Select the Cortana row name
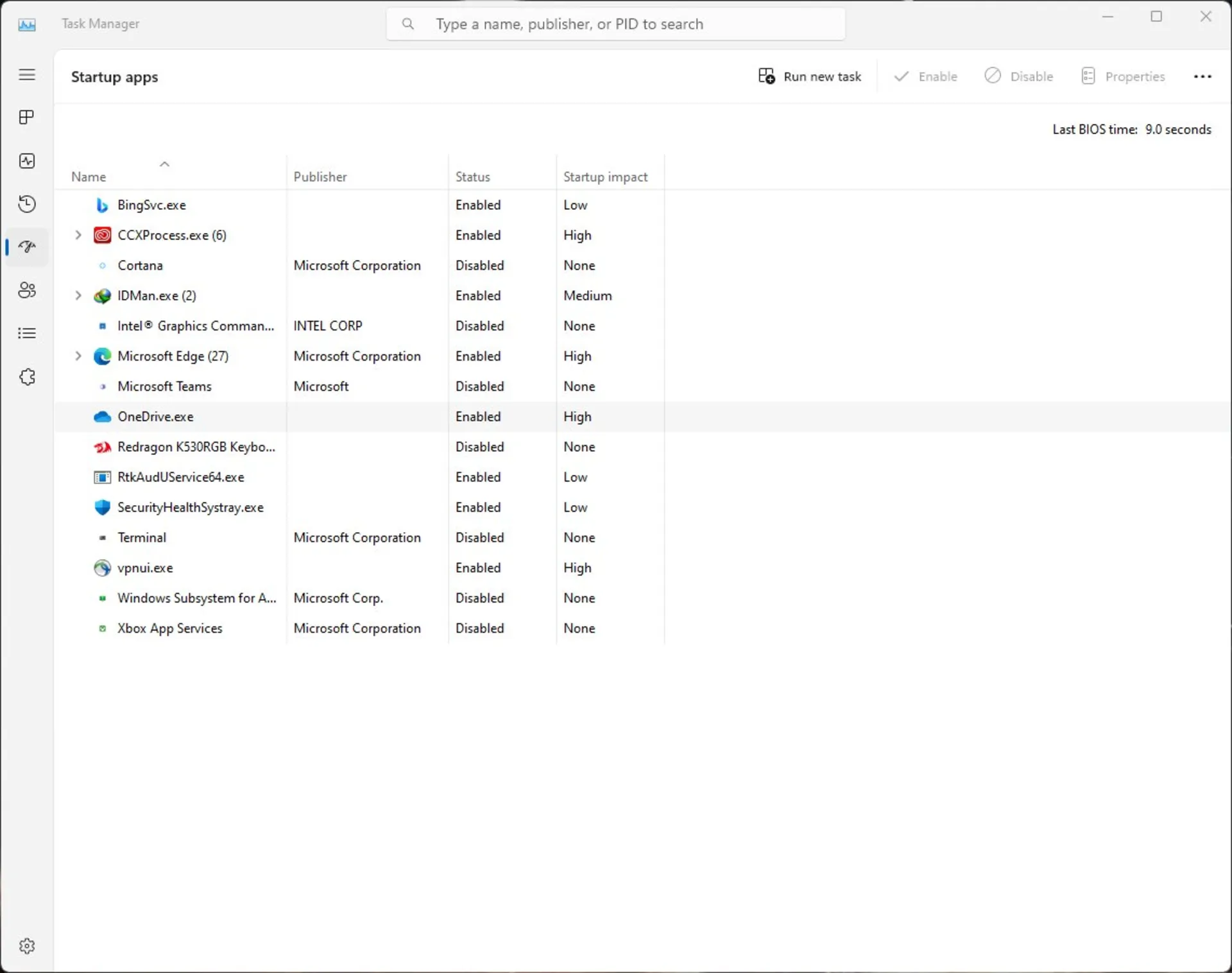This screenshot has height=973, width=1232. pos(140,266)
